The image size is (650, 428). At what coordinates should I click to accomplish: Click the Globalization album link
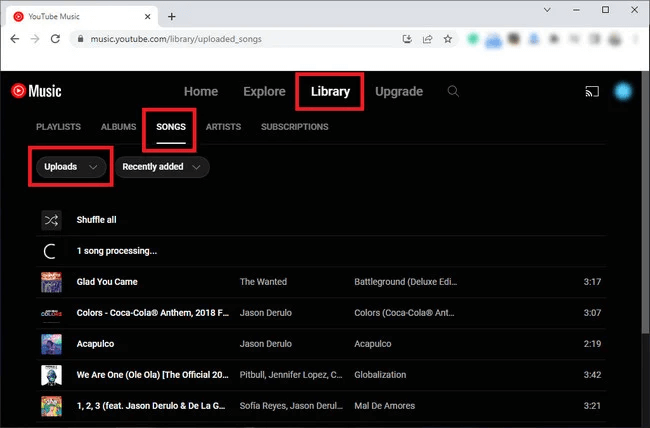380,375
